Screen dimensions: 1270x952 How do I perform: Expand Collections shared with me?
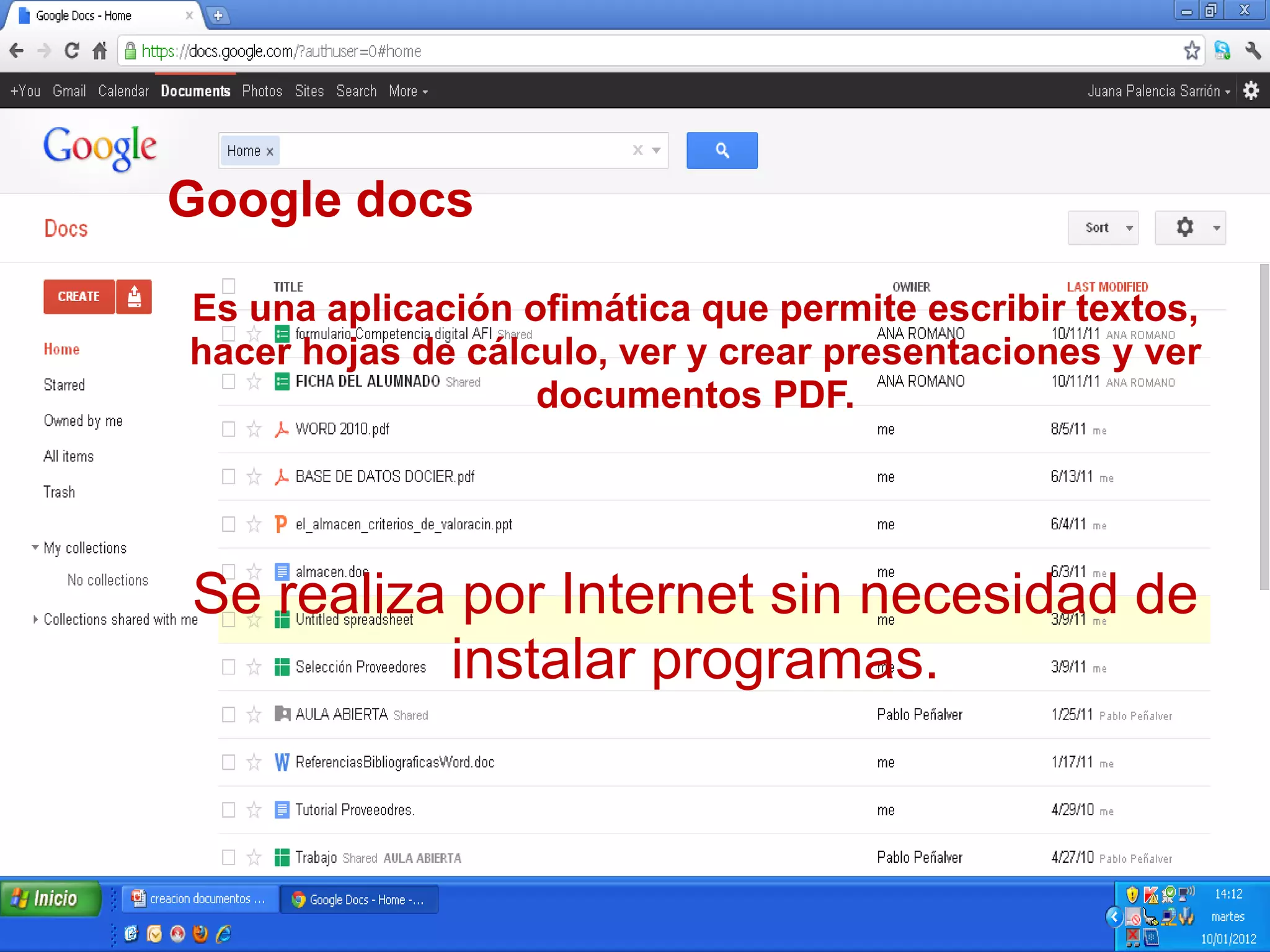(x=35, y=619)
